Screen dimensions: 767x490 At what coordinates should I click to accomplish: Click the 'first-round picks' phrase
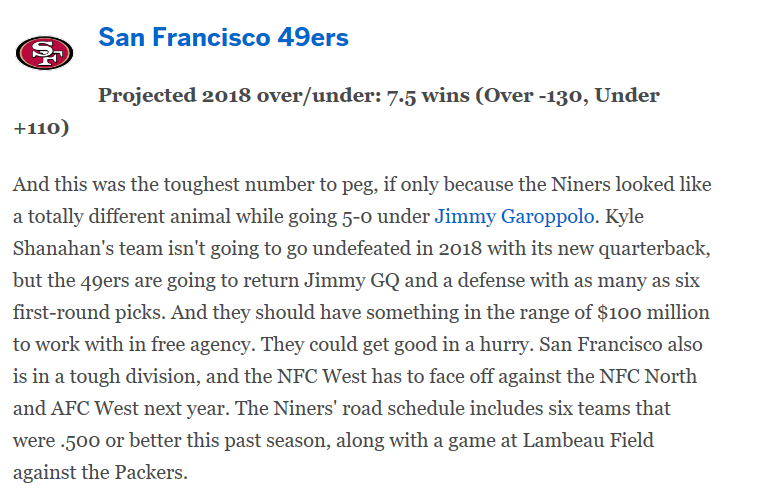tap(89, 312)
